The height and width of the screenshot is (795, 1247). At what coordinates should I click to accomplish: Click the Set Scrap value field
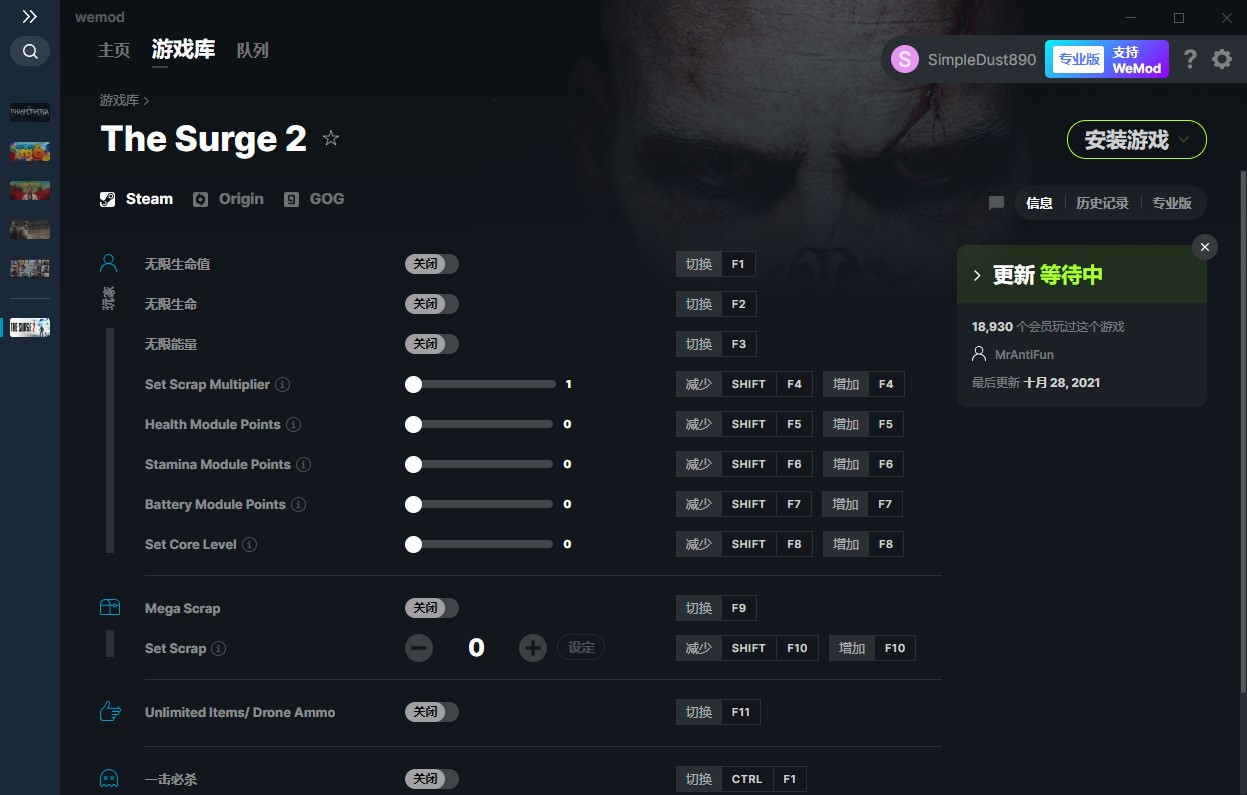click(476, 648)
